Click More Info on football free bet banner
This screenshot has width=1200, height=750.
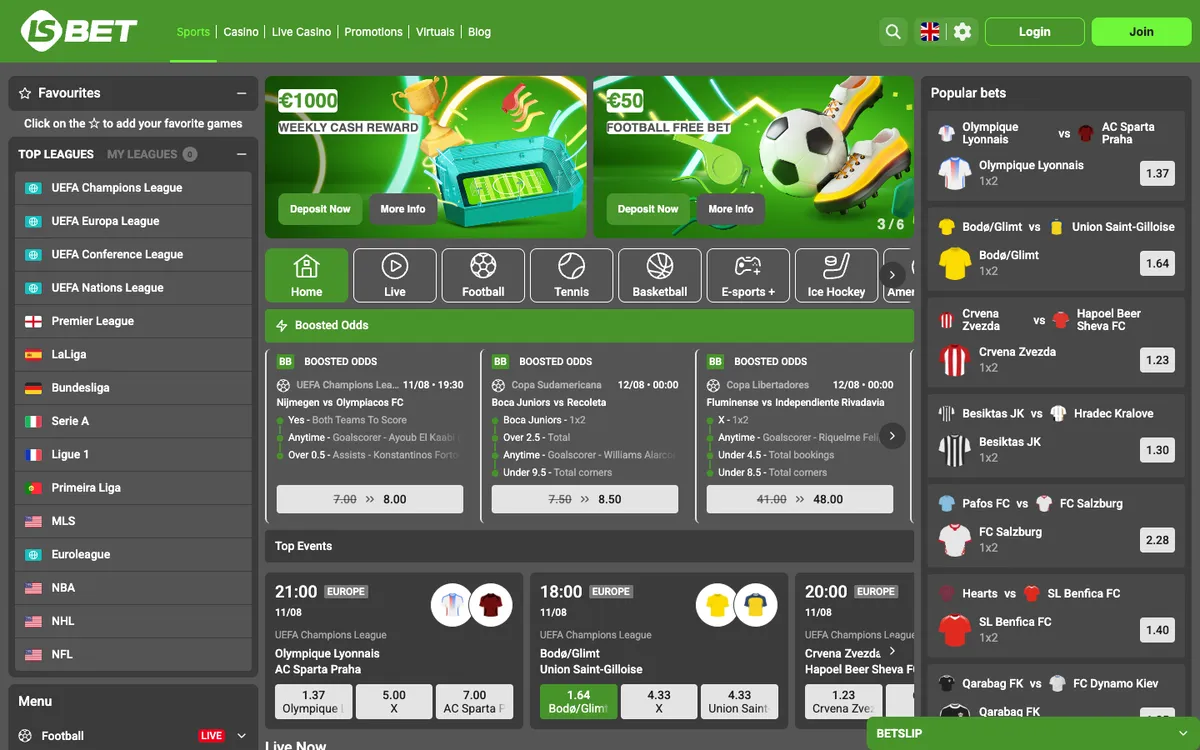tap(731, 209)
